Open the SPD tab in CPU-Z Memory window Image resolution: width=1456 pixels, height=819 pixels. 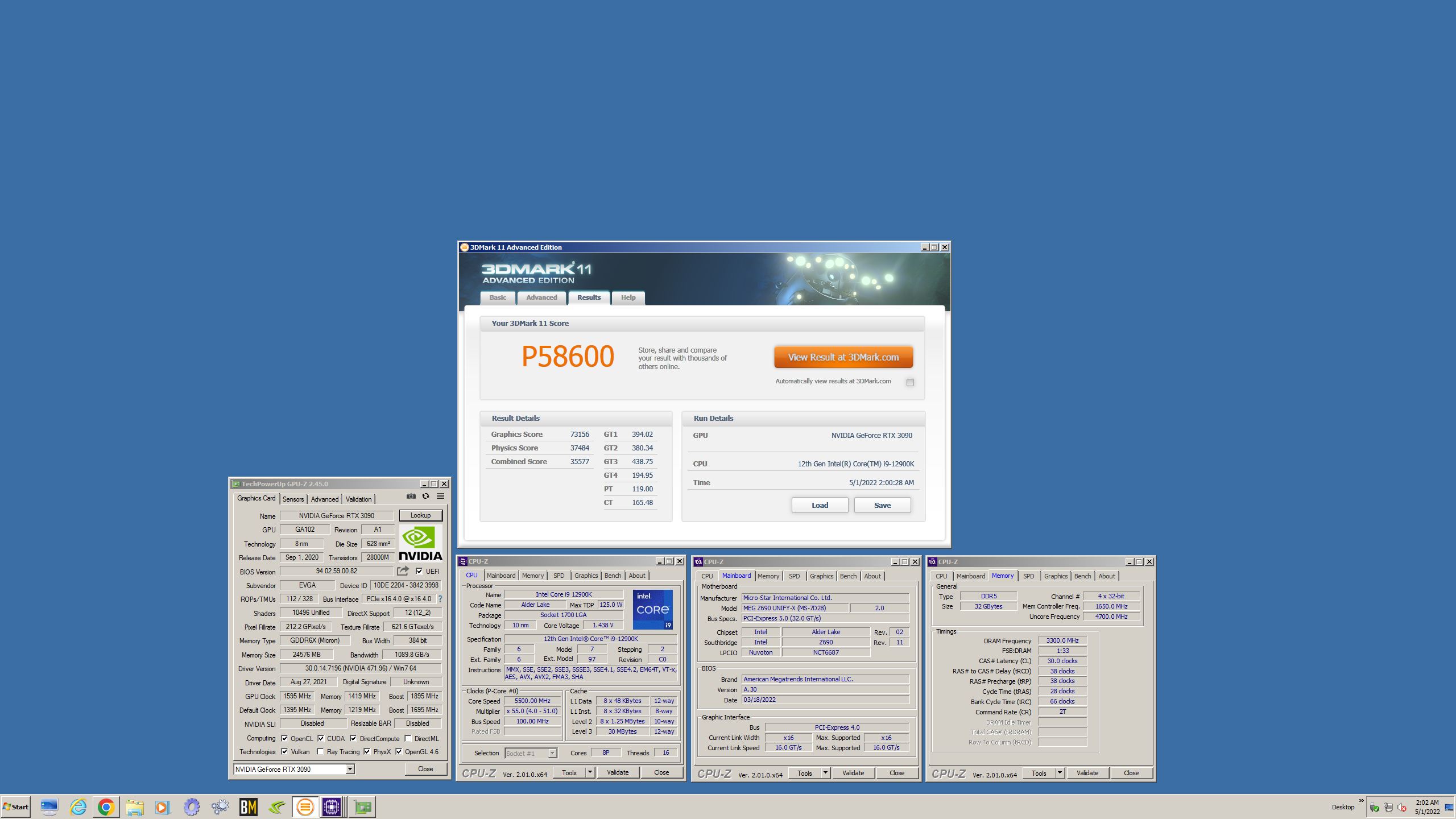click(x=1028, y=576)
